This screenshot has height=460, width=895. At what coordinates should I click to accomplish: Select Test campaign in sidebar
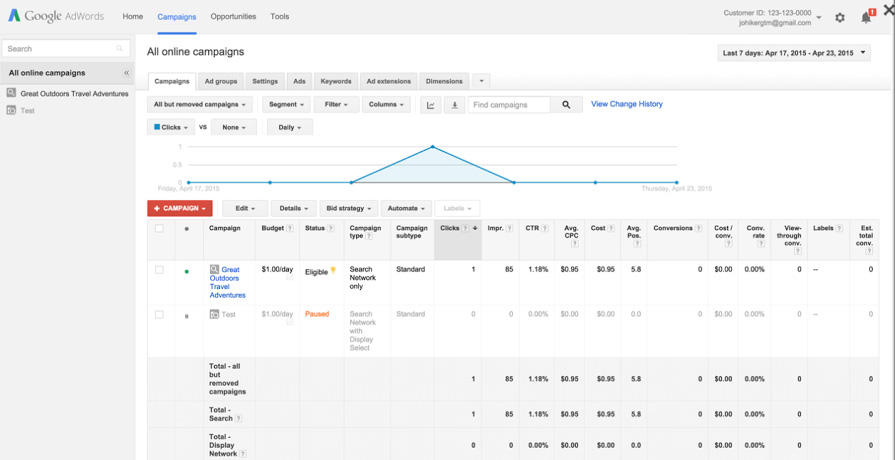point(27,111)
